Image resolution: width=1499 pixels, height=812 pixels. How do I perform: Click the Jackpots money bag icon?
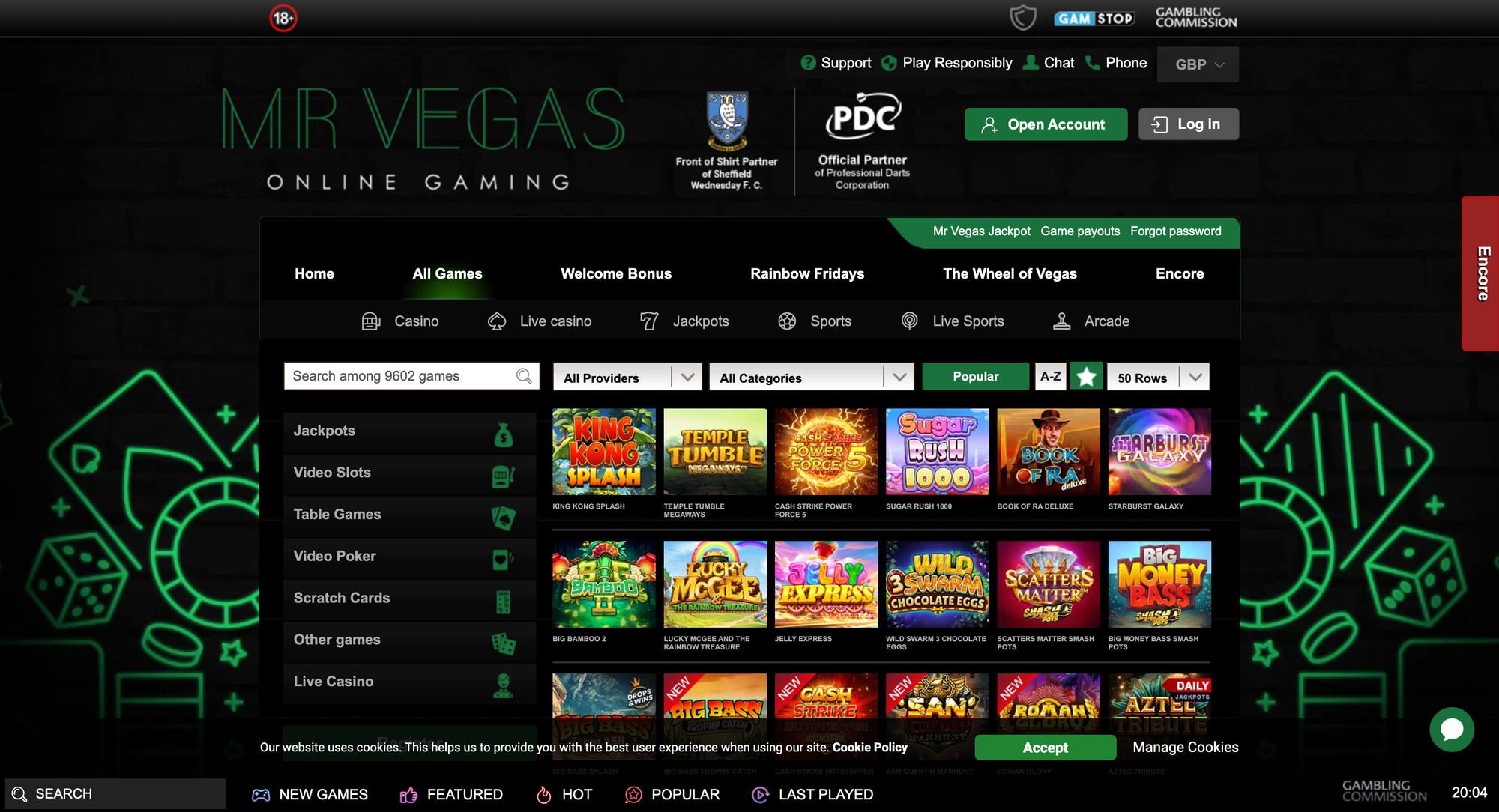pyautogui.click(x=504, y=433)
